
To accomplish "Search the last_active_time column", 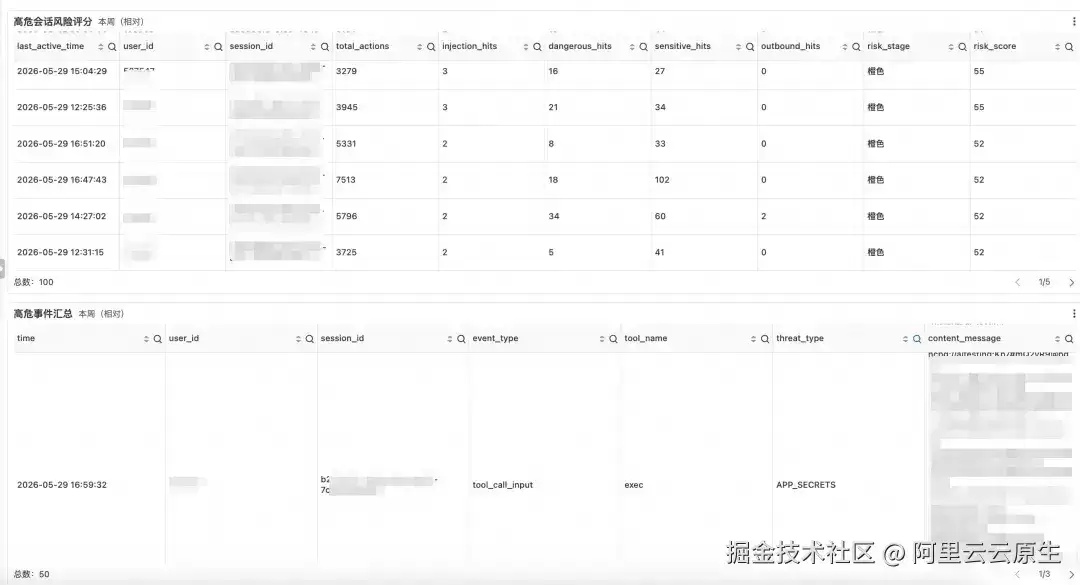I will (112, 47).
